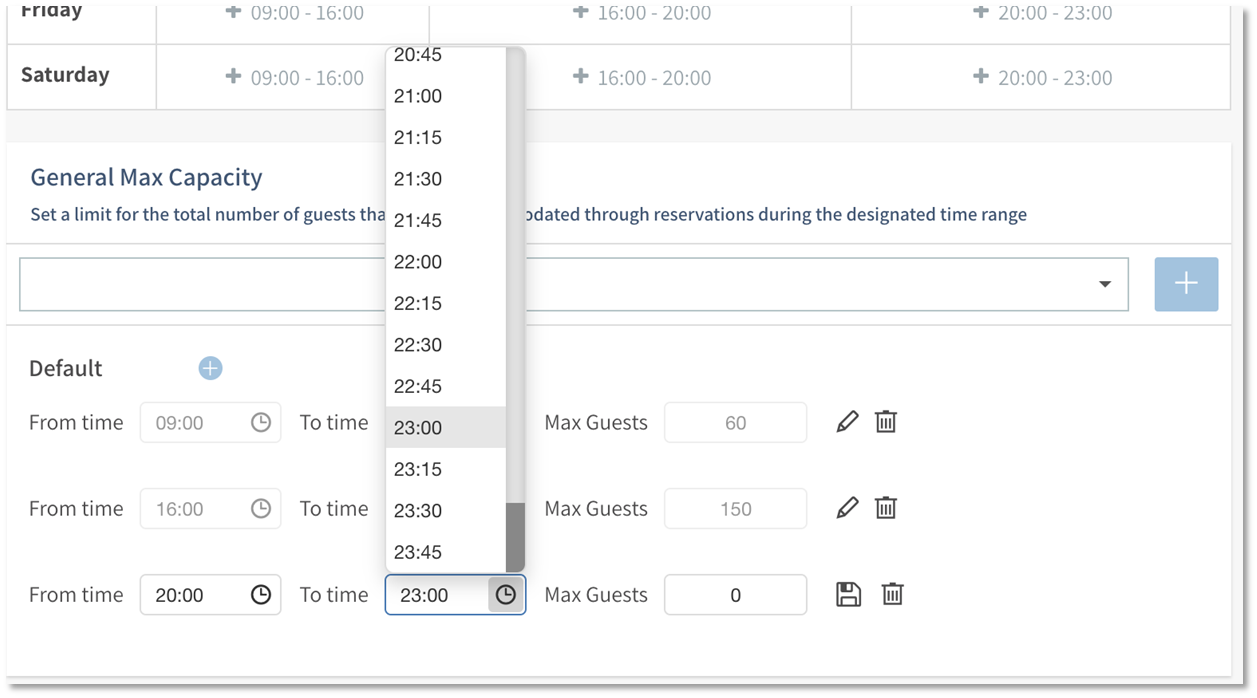The image size is (1257, 698).
Task: Delete the row with 60 Max Guests
Action: [x=886, y=422]
